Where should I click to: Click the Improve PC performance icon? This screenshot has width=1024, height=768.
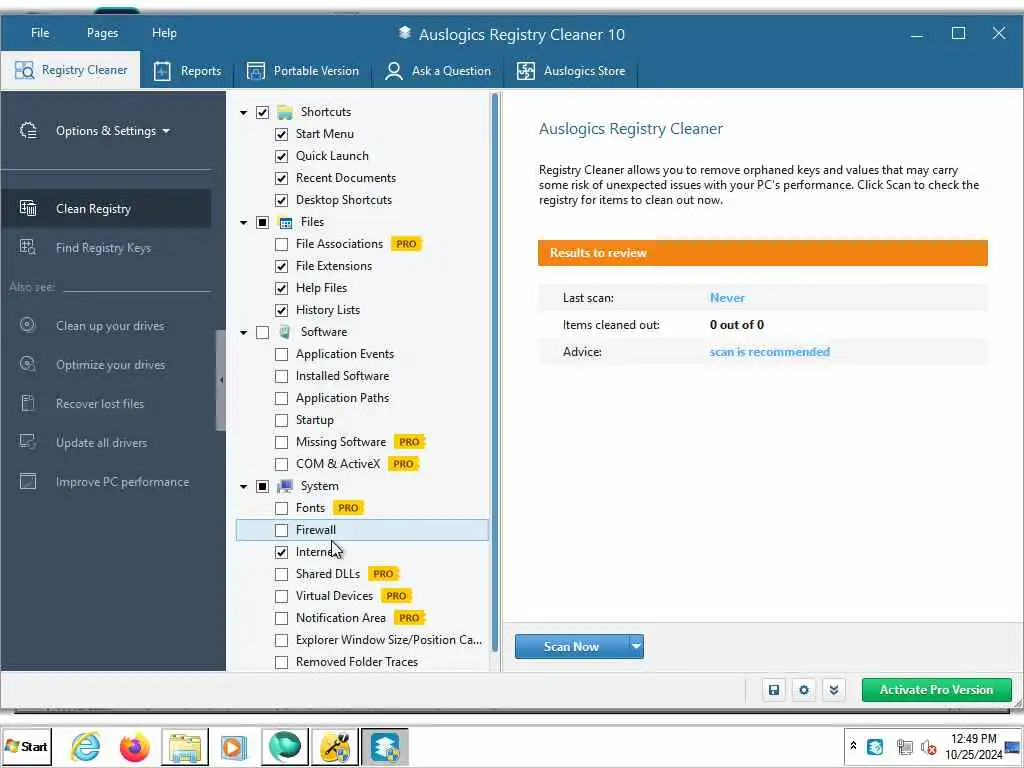[28, 481]
